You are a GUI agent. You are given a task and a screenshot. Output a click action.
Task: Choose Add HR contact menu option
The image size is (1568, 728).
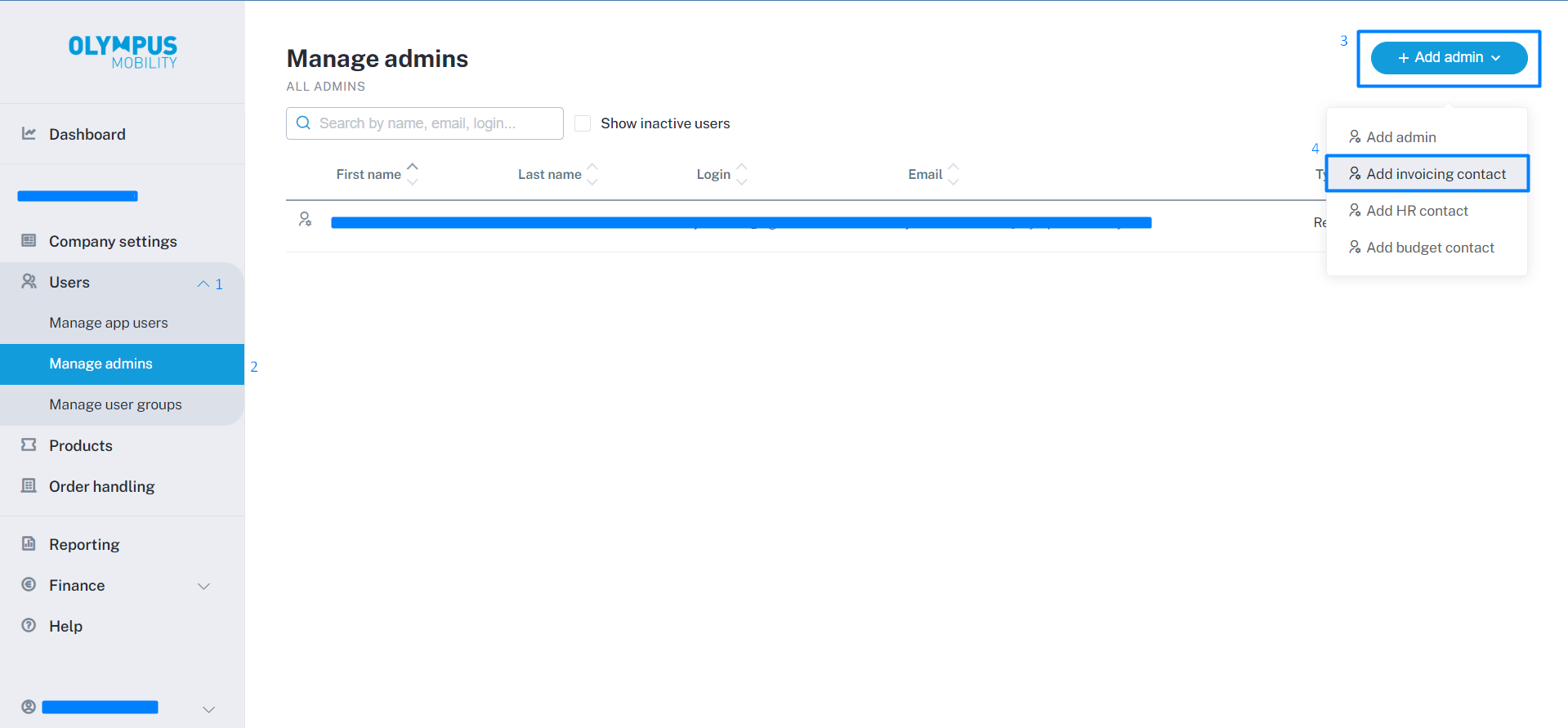pyautogui.click(x=1427, y=211)
